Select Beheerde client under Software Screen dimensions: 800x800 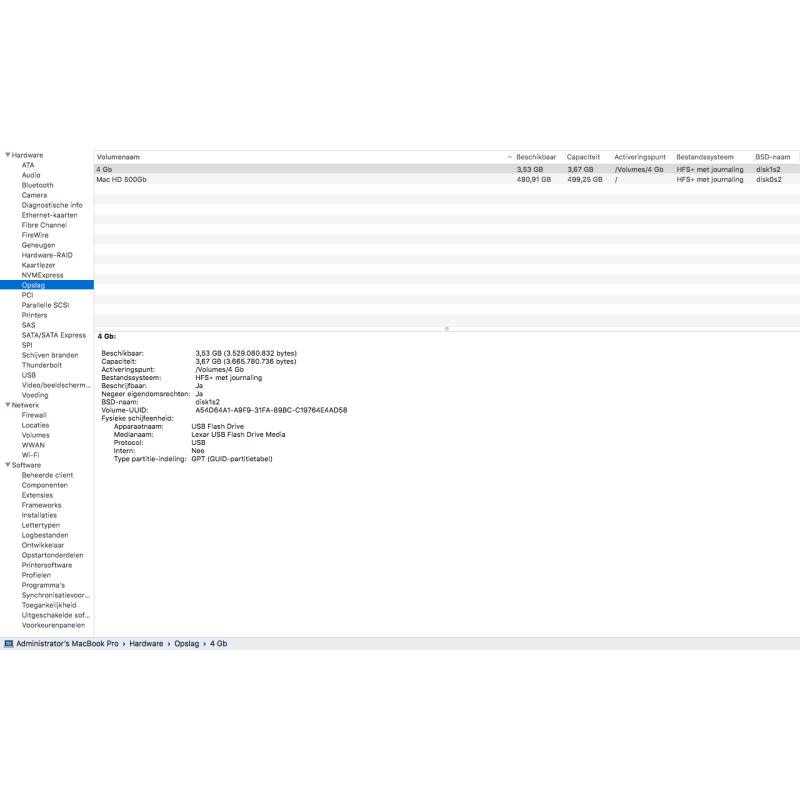[47, 475]
